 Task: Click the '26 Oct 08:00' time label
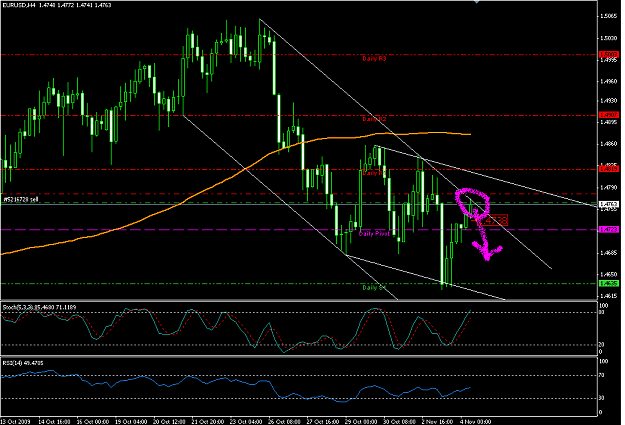click(284, 421)
